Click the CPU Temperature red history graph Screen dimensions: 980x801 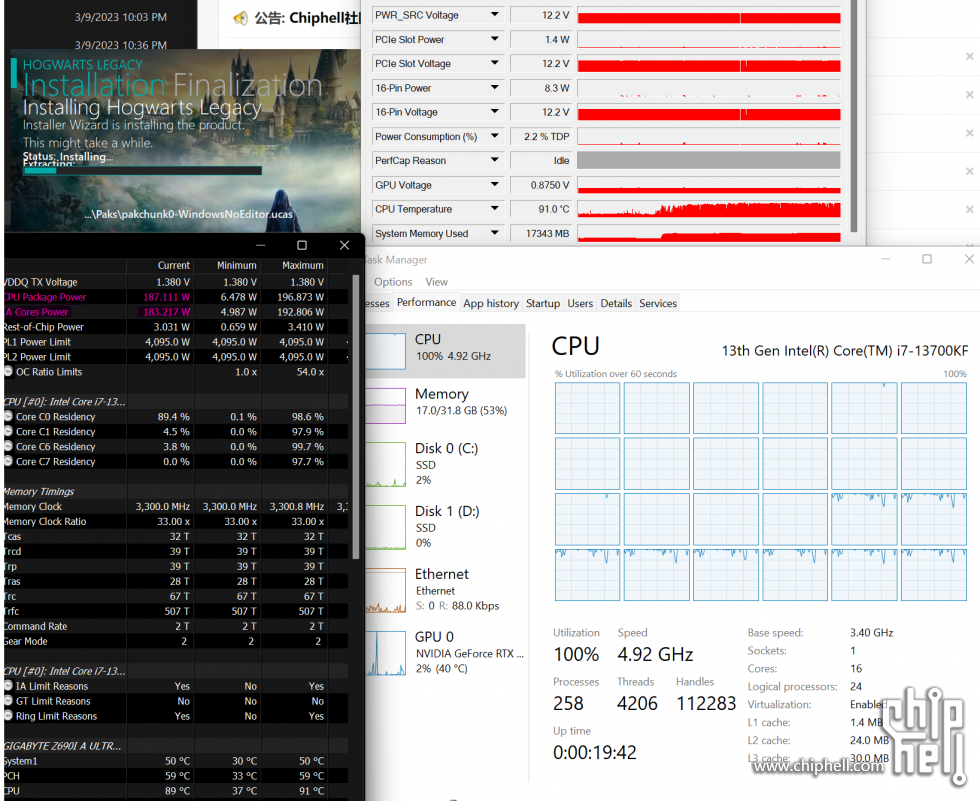709,209
